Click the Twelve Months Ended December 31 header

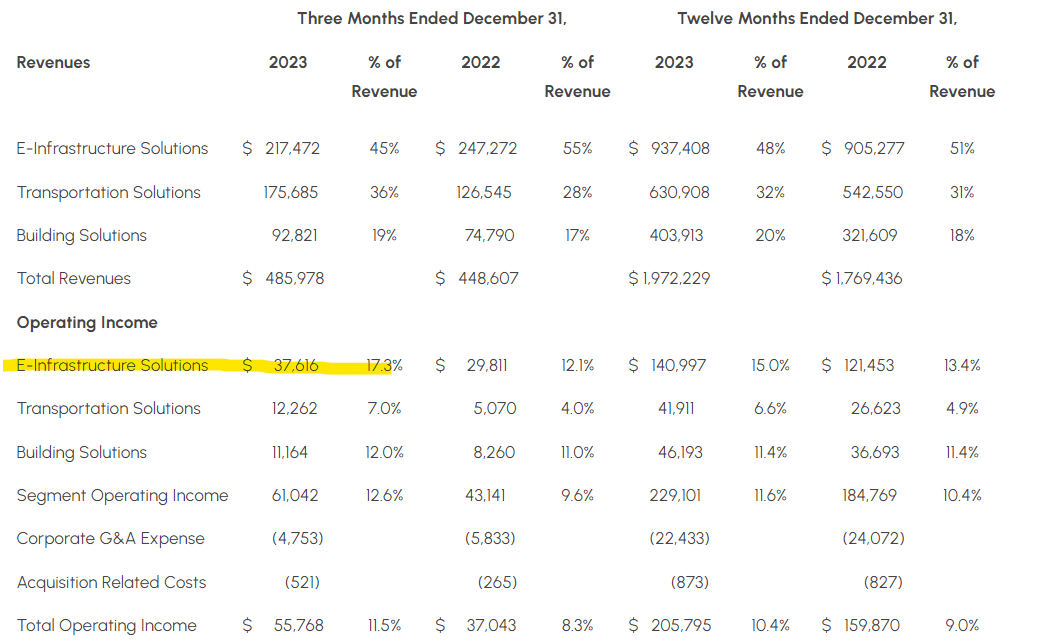pos(817,19)
